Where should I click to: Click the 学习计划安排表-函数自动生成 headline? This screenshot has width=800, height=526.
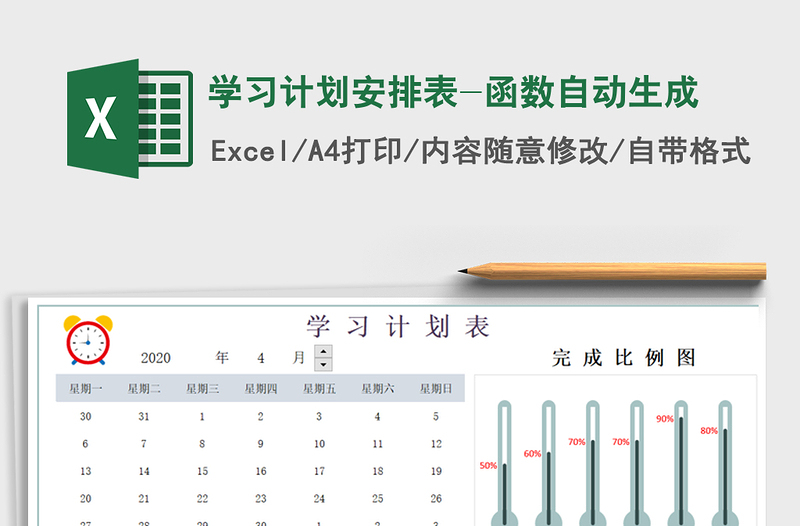(453, 92)
